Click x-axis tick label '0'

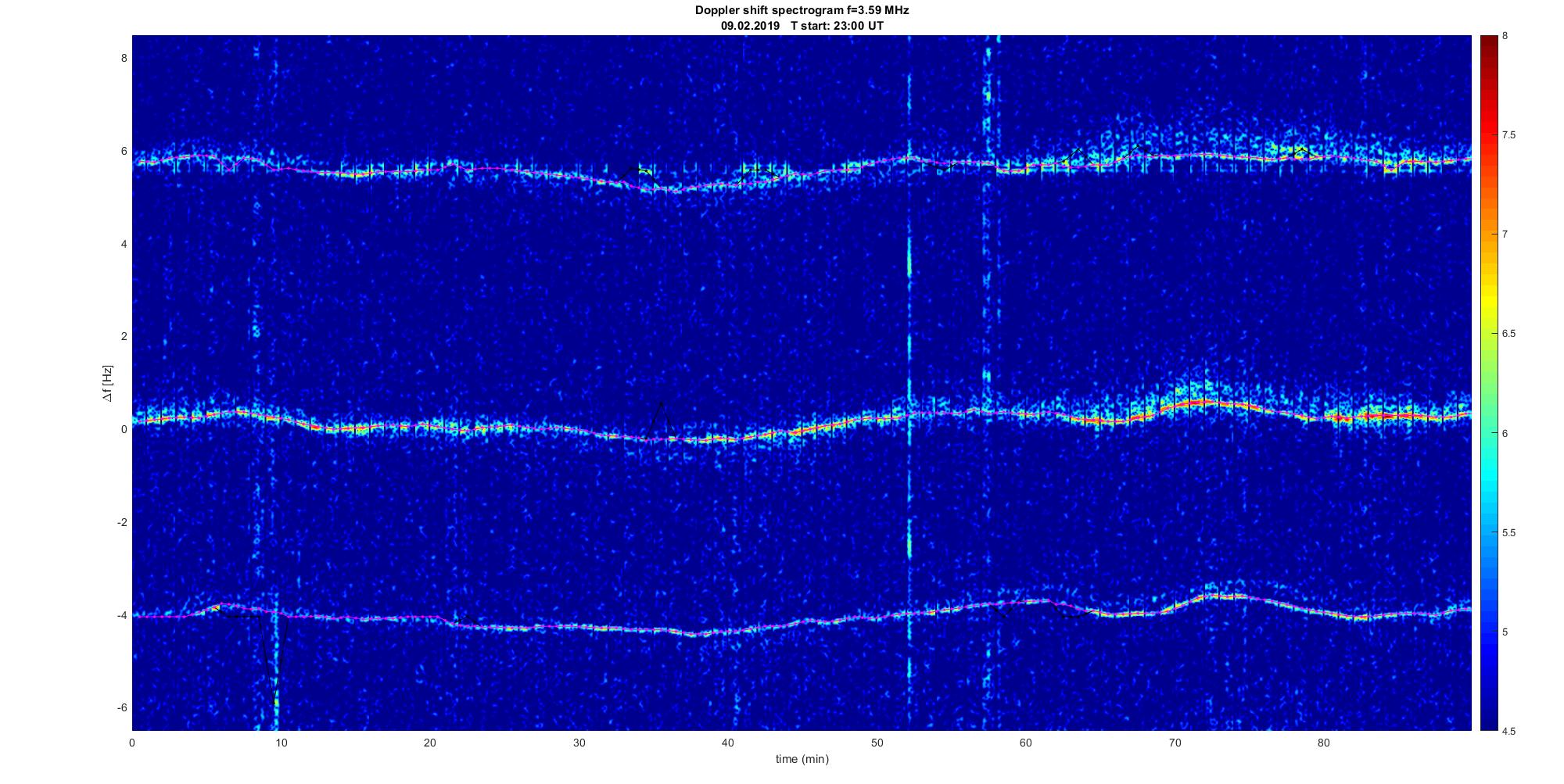pos(132,743)
